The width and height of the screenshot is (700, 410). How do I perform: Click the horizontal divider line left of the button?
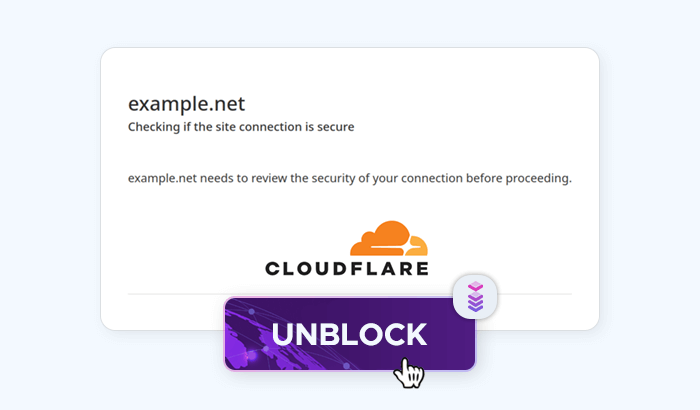coord(175,294)
